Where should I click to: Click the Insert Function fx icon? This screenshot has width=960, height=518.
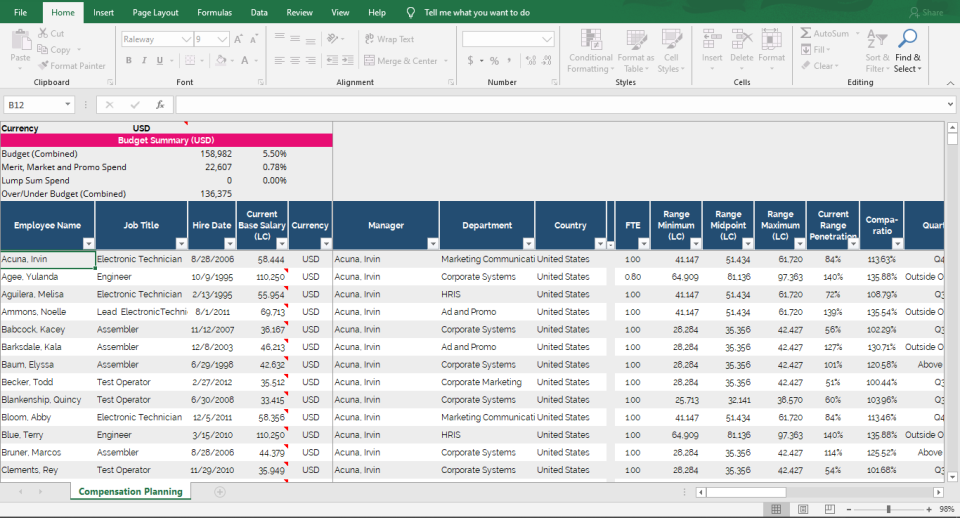[x=160, y=105]
